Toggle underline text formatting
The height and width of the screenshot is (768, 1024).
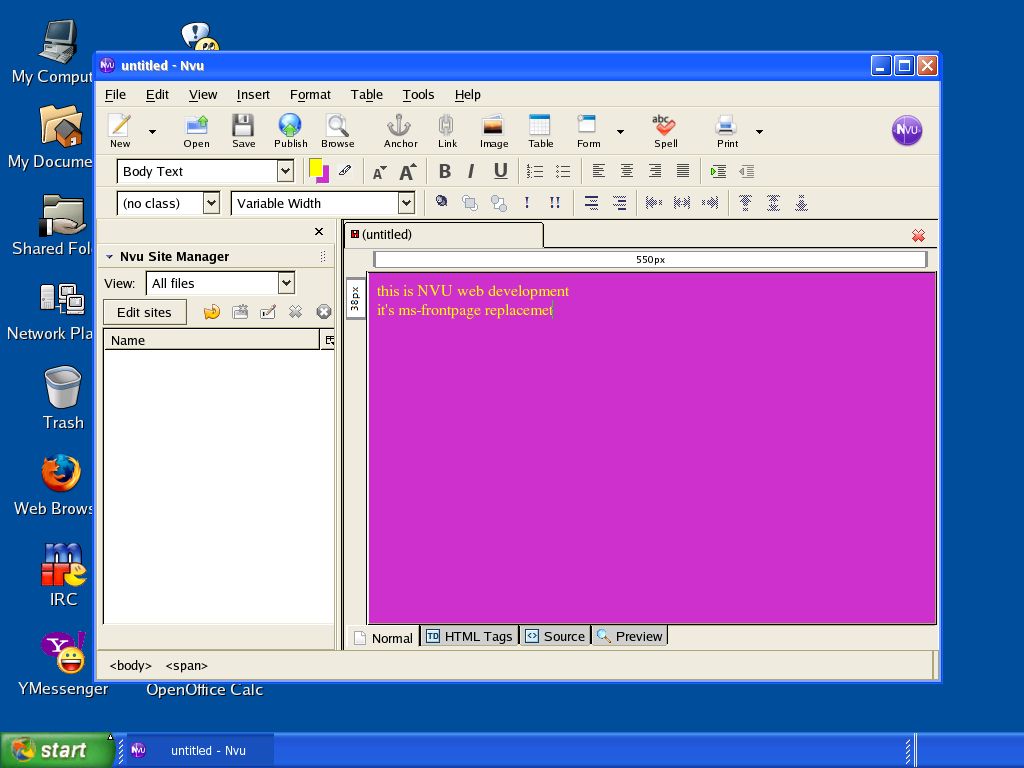click(500, 171)
